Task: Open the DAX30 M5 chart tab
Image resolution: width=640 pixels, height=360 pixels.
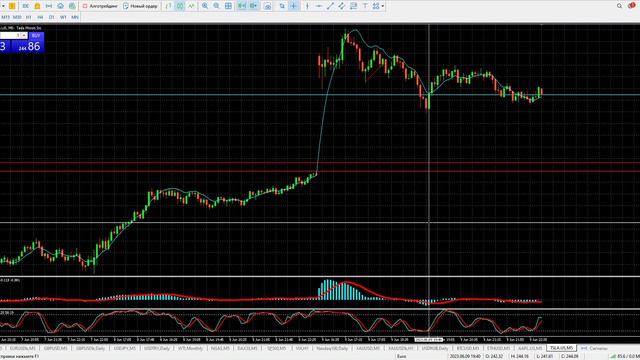Action: [x=247, y=348]
